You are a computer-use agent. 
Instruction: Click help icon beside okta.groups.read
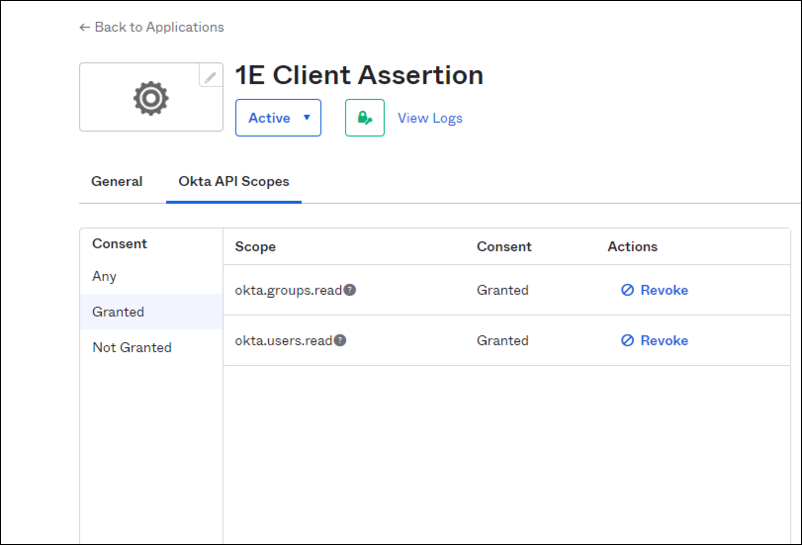(x=350, y=290)
